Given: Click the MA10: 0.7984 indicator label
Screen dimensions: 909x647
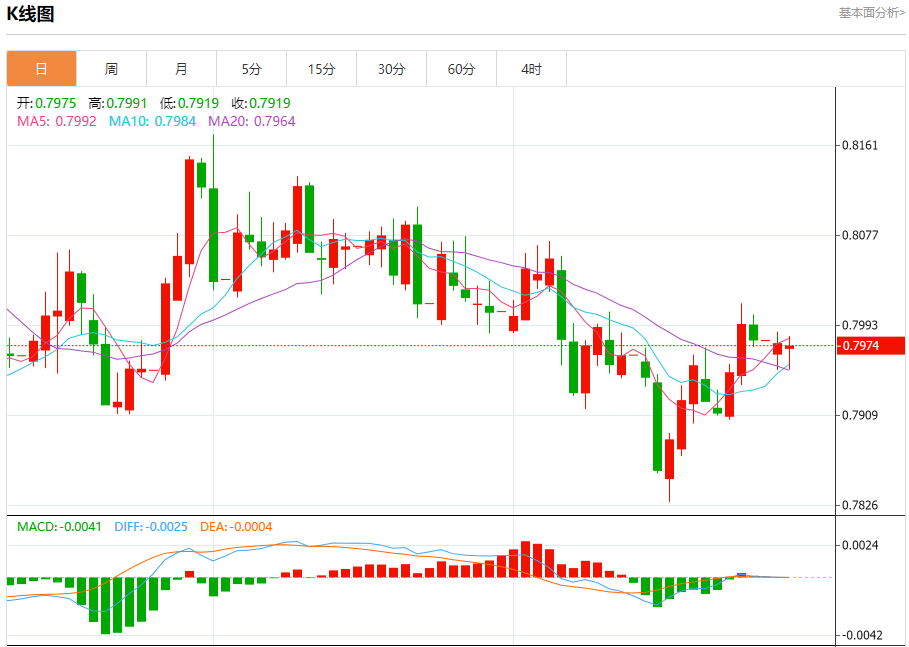Looking at the screenshot, I should [x=152, y=121].
